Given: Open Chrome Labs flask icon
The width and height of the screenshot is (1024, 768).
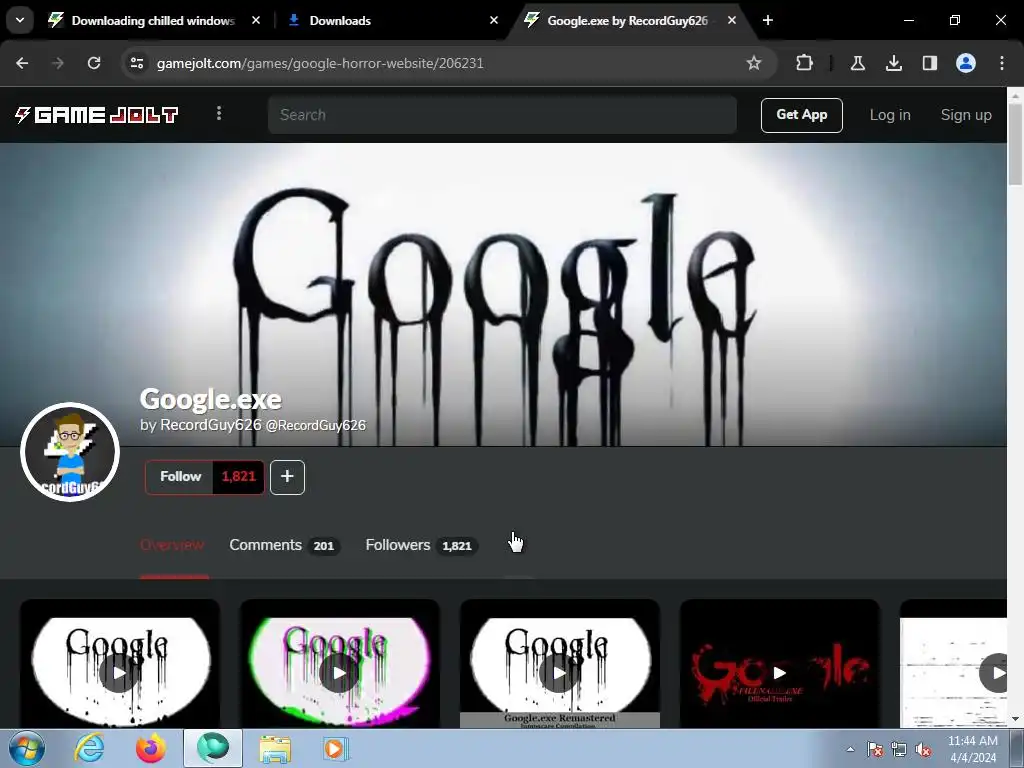Looking at the screenshot, I should click(x=857, y=63).
